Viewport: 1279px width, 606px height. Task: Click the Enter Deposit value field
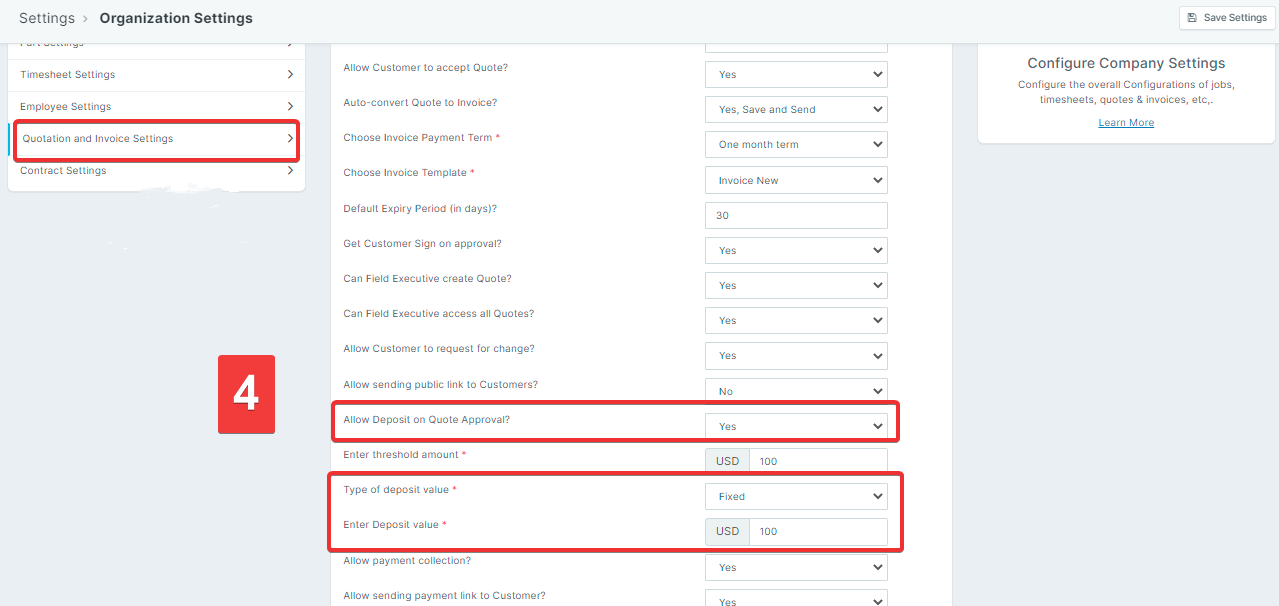click(817, 532)
